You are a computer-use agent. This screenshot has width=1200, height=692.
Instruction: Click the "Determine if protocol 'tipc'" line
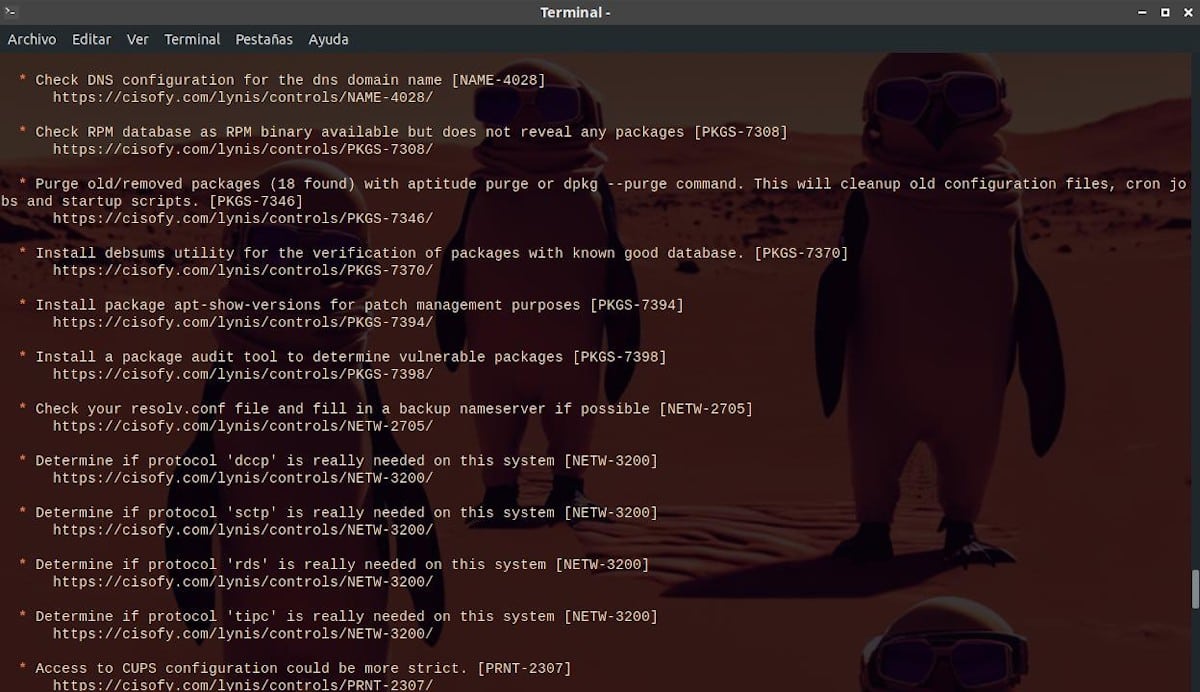click(338, 617)
